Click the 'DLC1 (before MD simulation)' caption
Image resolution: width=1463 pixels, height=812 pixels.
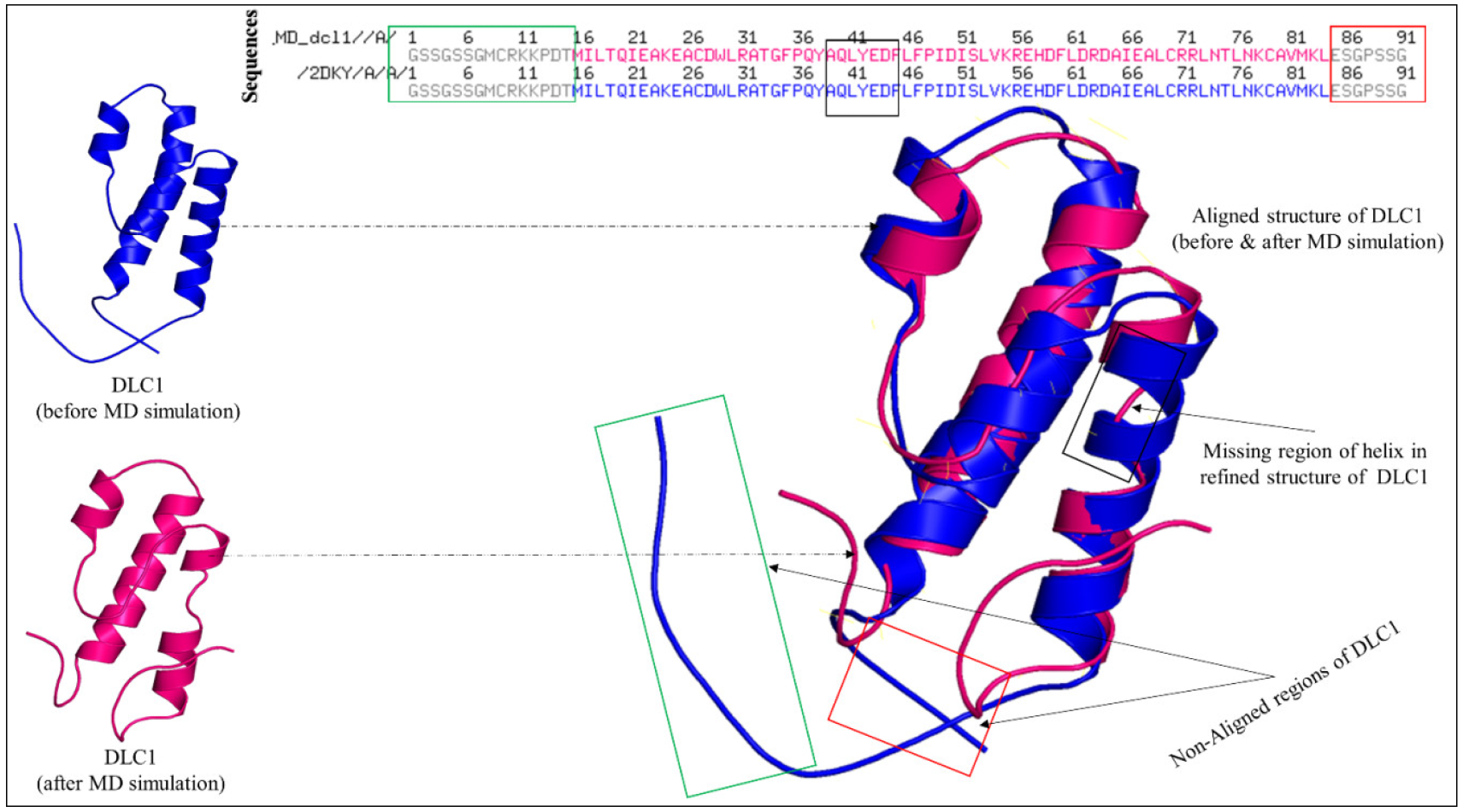tap(138, 398)
